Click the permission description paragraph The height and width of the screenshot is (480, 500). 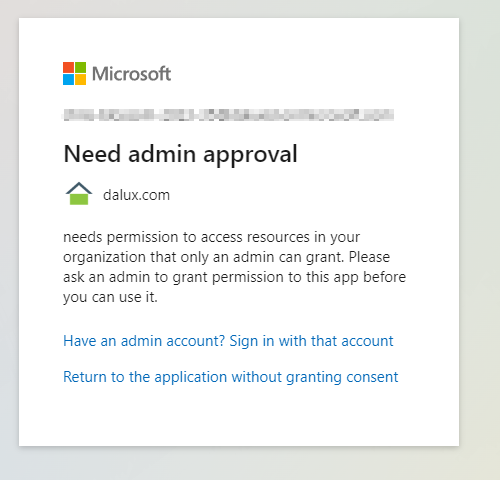234,267
